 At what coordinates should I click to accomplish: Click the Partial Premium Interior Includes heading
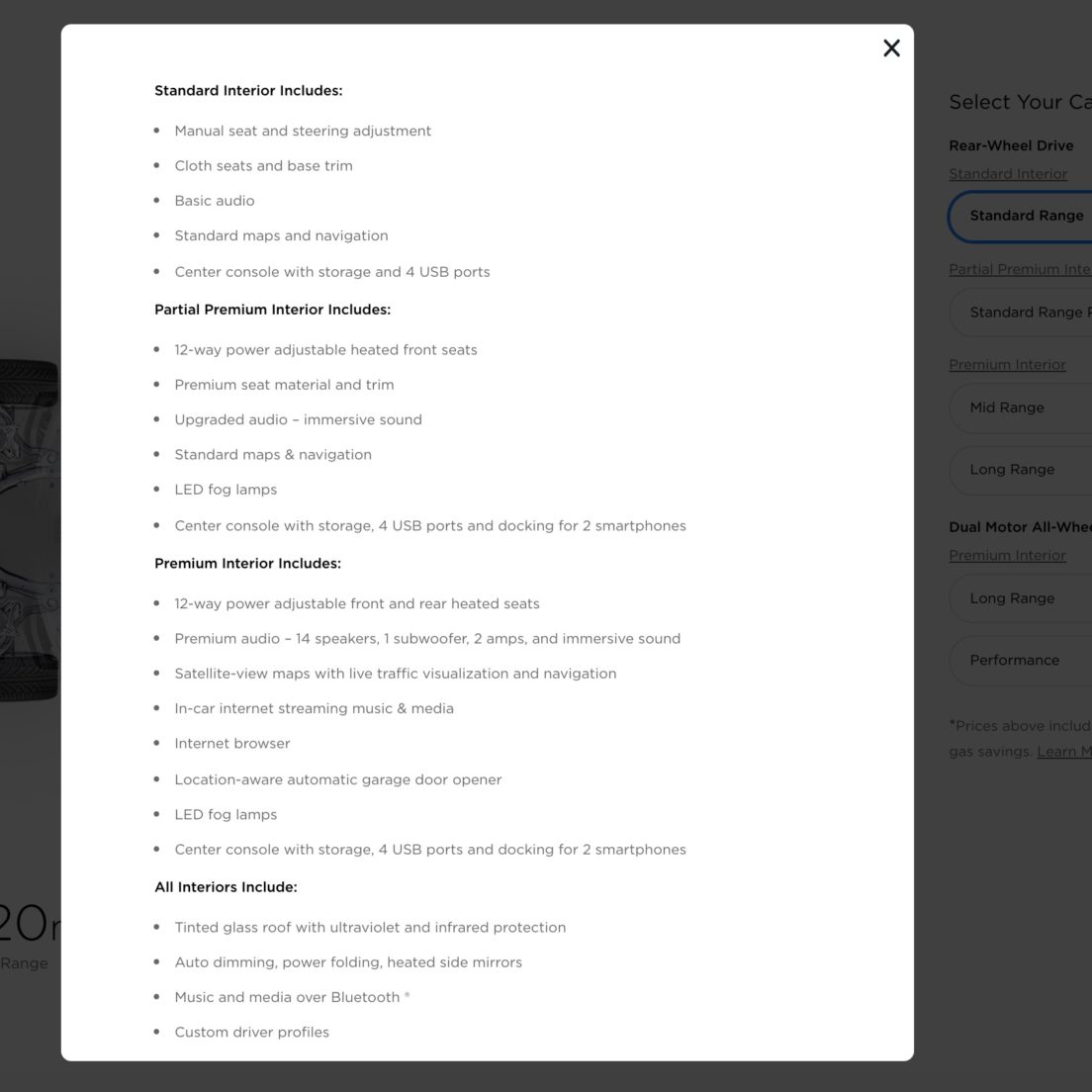pos(272,310)
